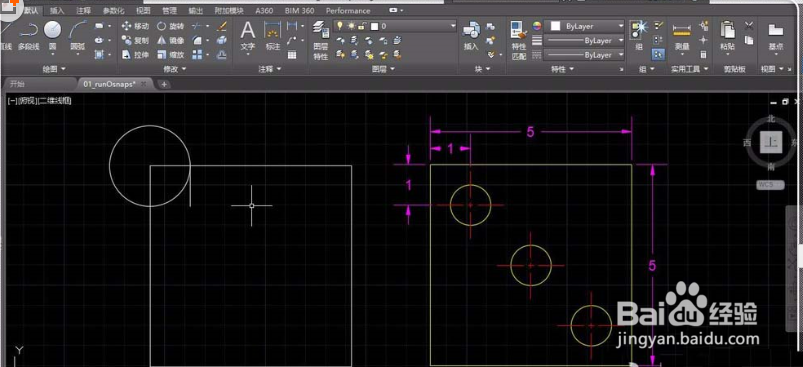Image resolution: width=803 pixels, height=367 pixels.
Task: Close the 01_runOsnaps drawing tab
Action: pyautogui.click(x=144, y=84)
